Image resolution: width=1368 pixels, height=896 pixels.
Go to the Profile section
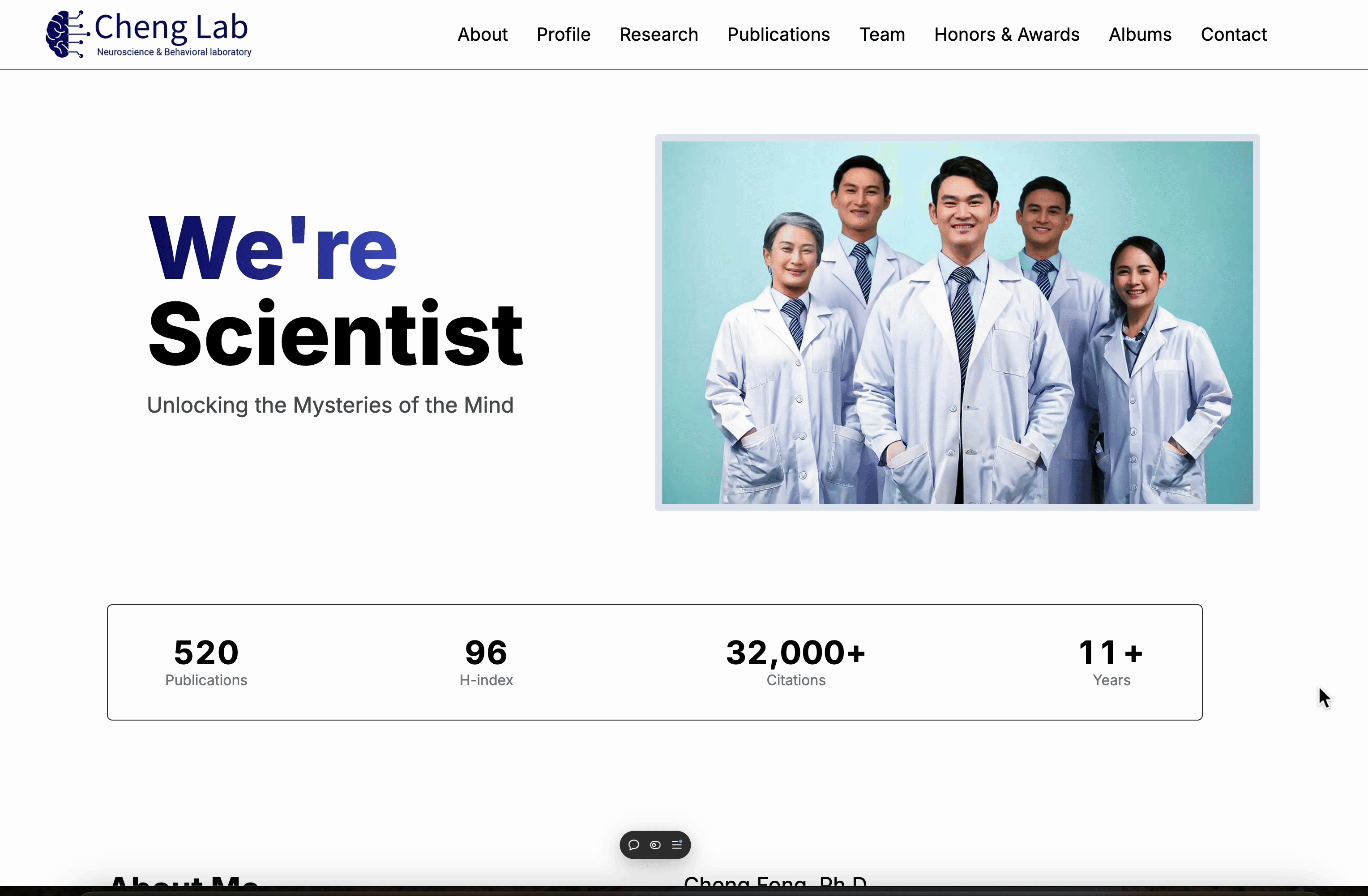[x=563, y=34]
